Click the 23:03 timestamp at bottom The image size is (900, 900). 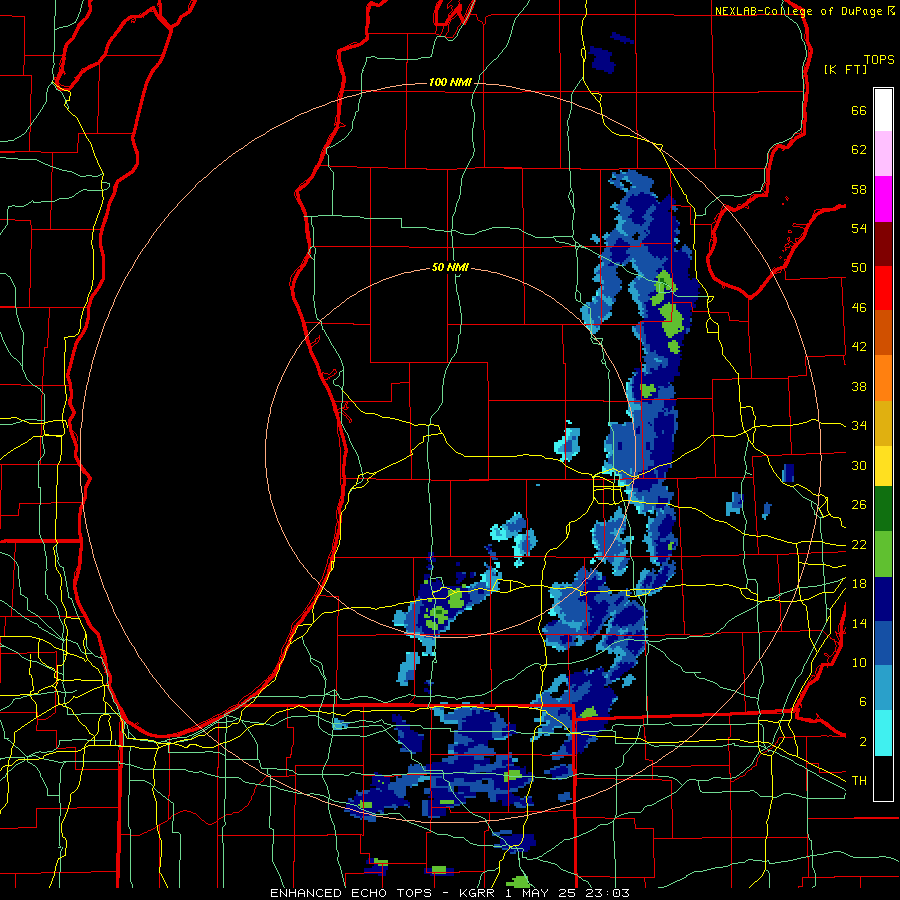pos(607,893)
